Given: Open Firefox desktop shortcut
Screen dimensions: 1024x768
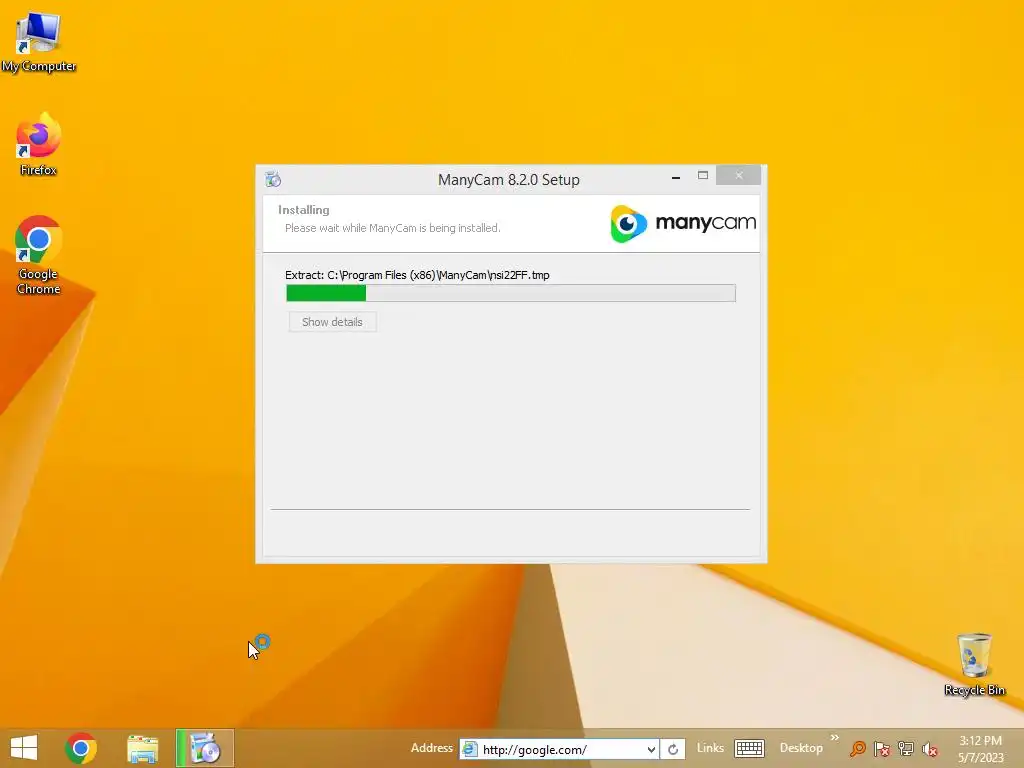Looking at the screenshot, I should click(39, 144).
